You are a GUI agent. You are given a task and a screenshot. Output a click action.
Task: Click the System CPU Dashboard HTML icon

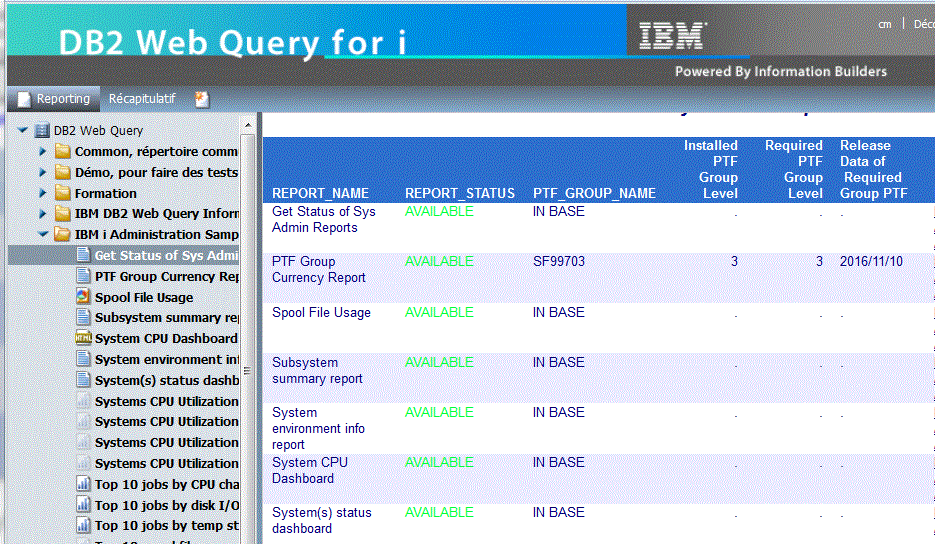(x=83, y=338)
